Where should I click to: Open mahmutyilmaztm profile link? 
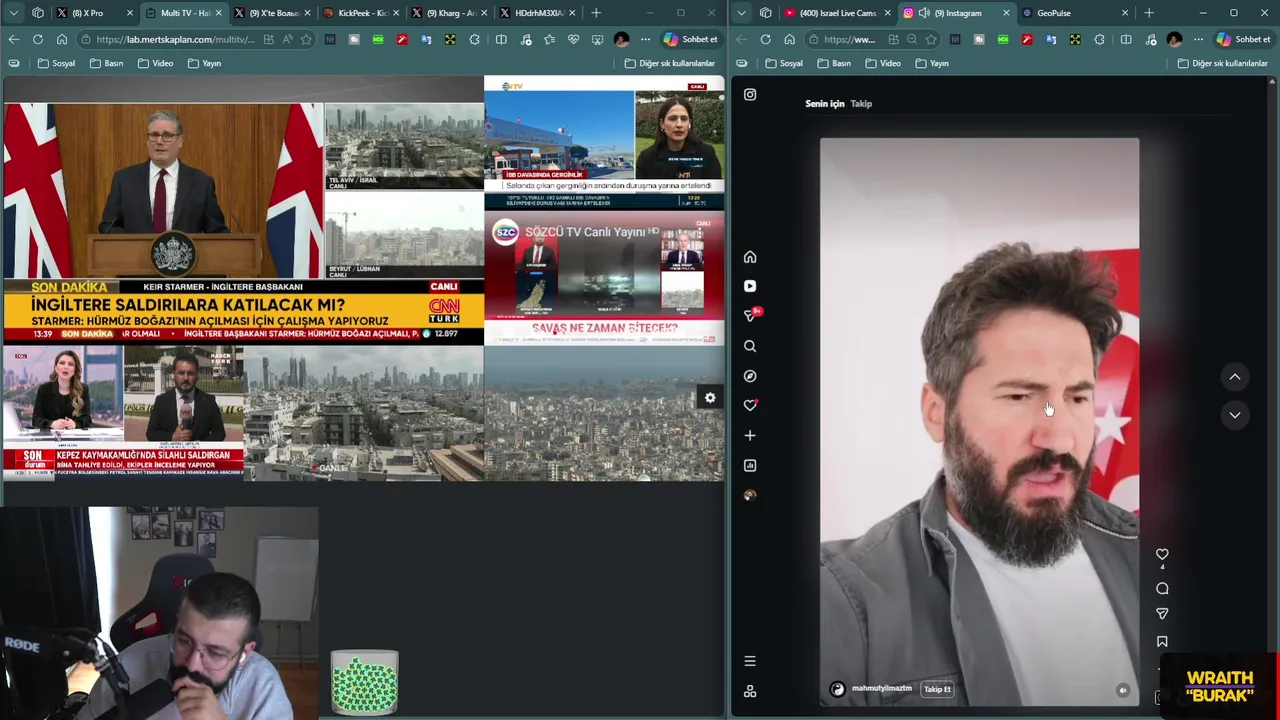882,689
